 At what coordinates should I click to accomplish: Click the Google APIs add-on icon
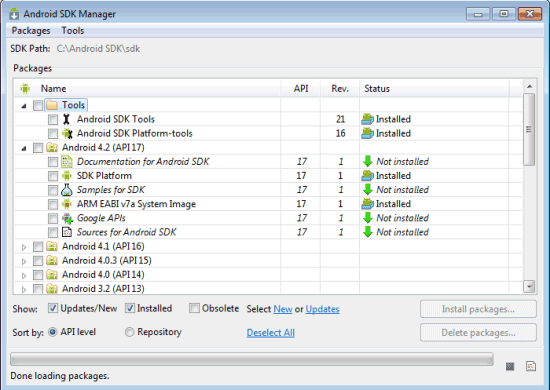point(67,218)
